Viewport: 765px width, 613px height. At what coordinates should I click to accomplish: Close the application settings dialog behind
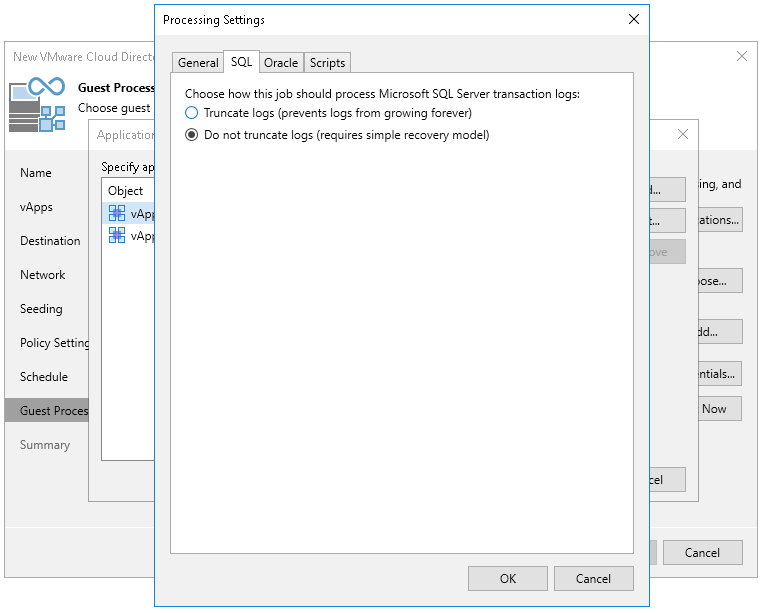(x=683, y=134)
